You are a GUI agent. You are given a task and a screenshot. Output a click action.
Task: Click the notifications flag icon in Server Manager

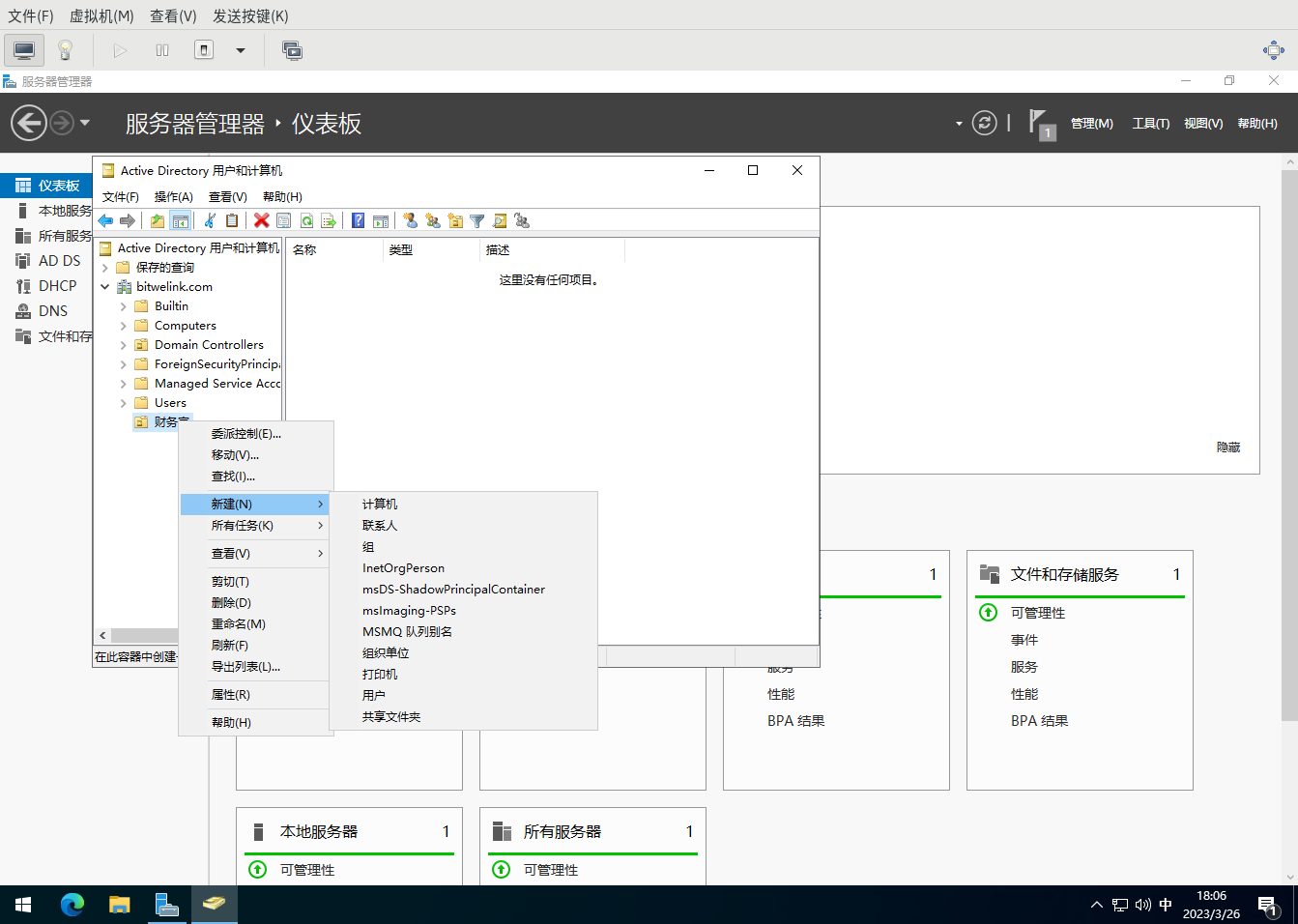point(1041,123)
